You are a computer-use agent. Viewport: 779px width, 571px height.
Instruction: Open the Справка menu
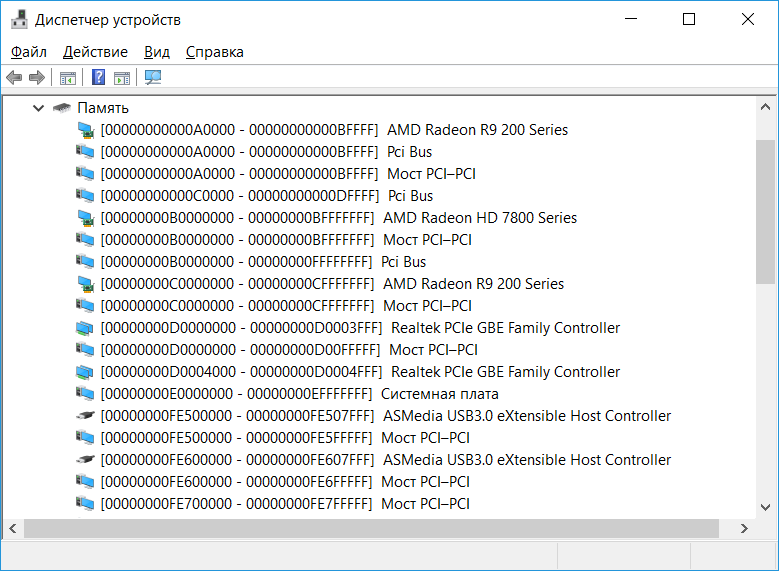[214, 52]
